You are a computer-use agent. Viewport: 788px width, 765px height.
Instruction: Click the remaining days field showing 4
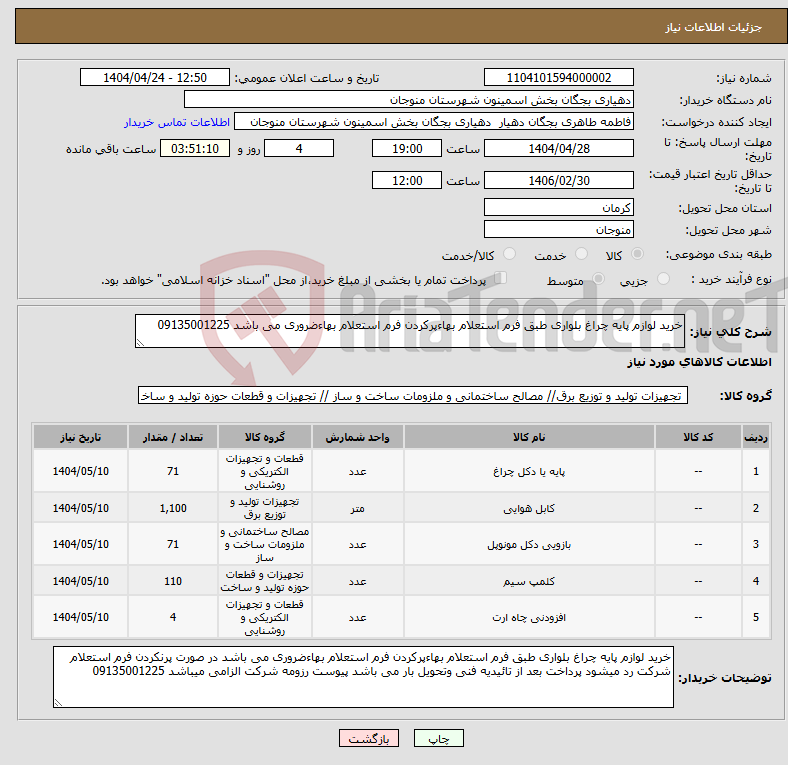299,148
